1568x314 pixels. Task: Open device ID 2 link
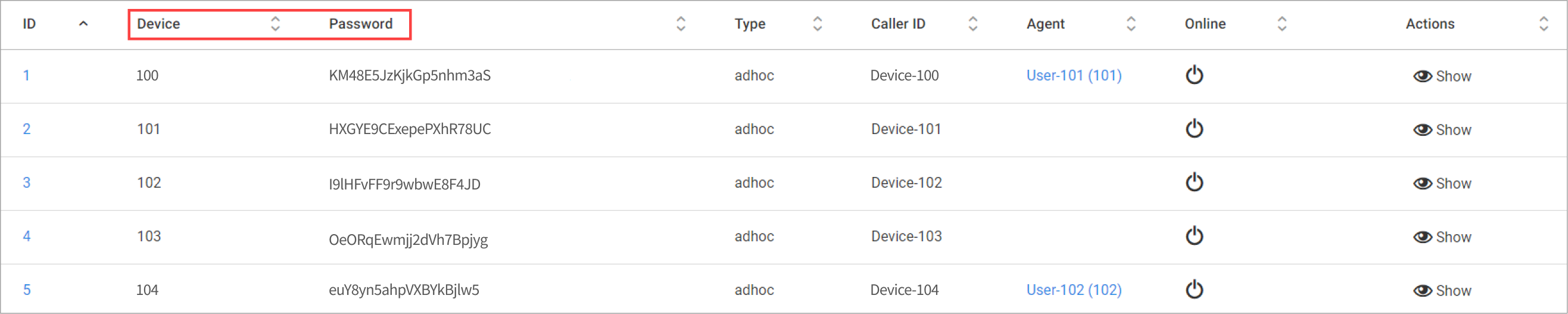coord(27,129)
